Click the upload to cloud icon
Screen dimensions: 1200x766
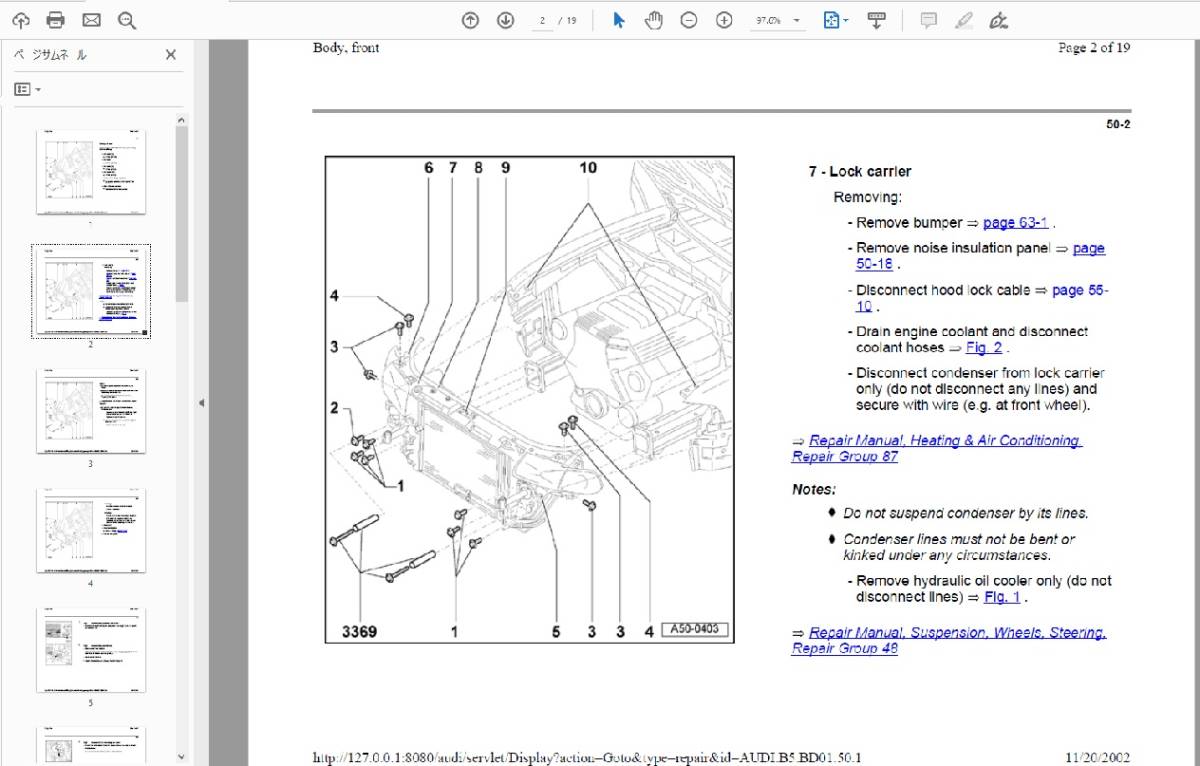tap(21, 20)
